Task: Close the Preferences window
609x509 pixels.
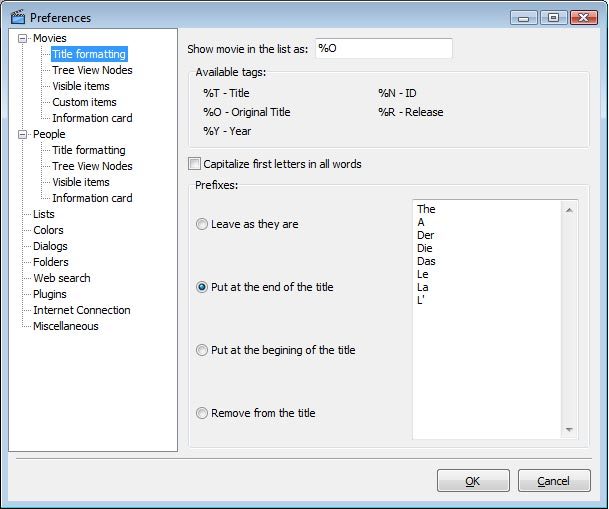Action: (583, 18)
